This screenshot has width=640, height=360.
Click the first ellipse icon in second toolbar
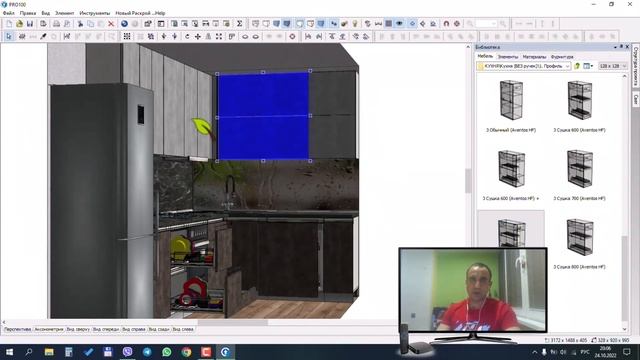point(245,36)
